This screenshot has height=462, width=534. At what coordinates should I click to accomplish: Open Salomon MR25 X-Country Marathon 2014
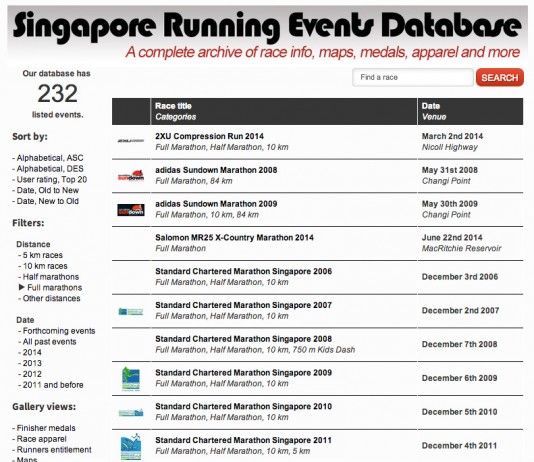234,238
